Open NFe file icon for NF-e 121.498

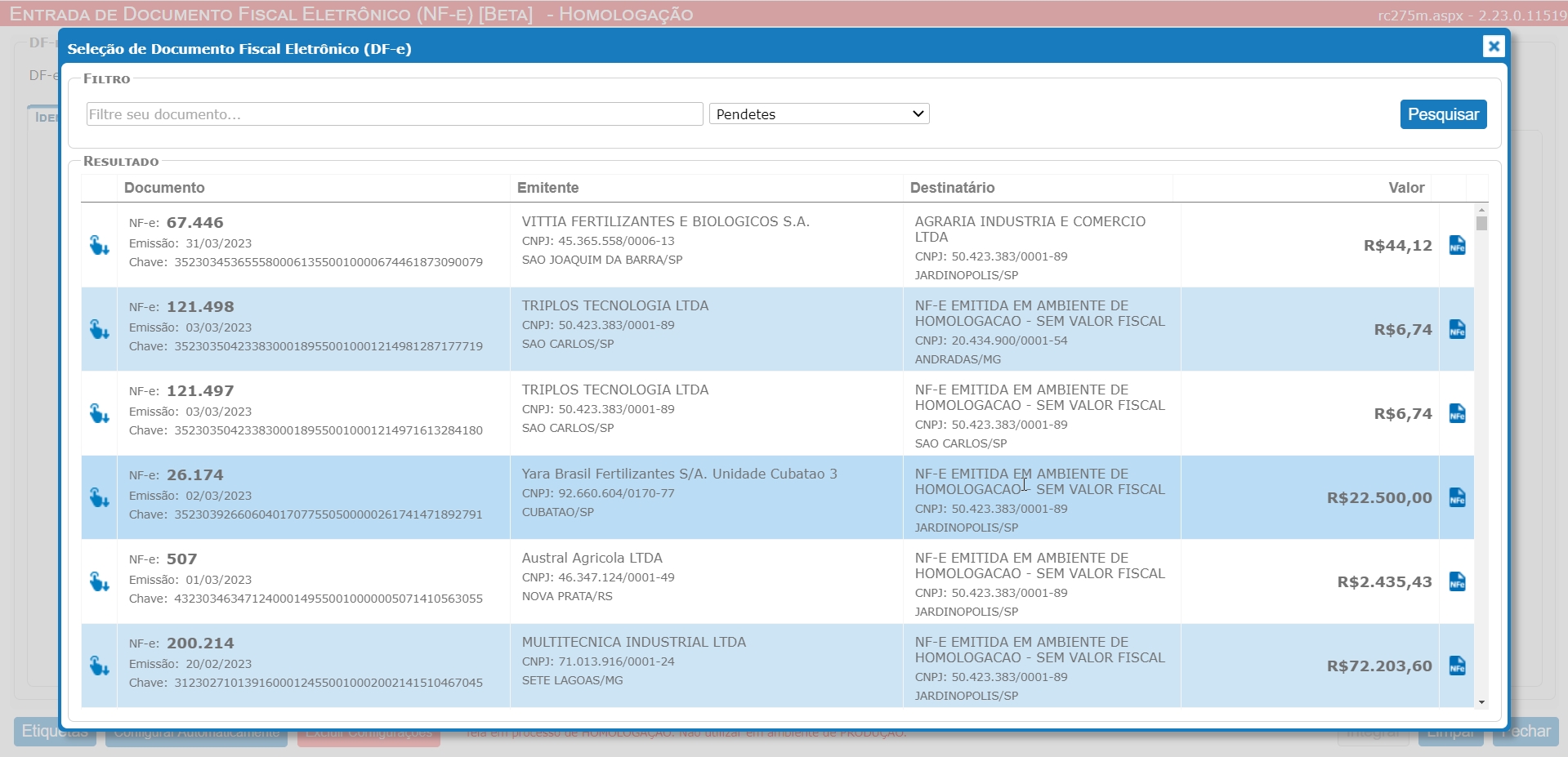[x=1457, y=329]
